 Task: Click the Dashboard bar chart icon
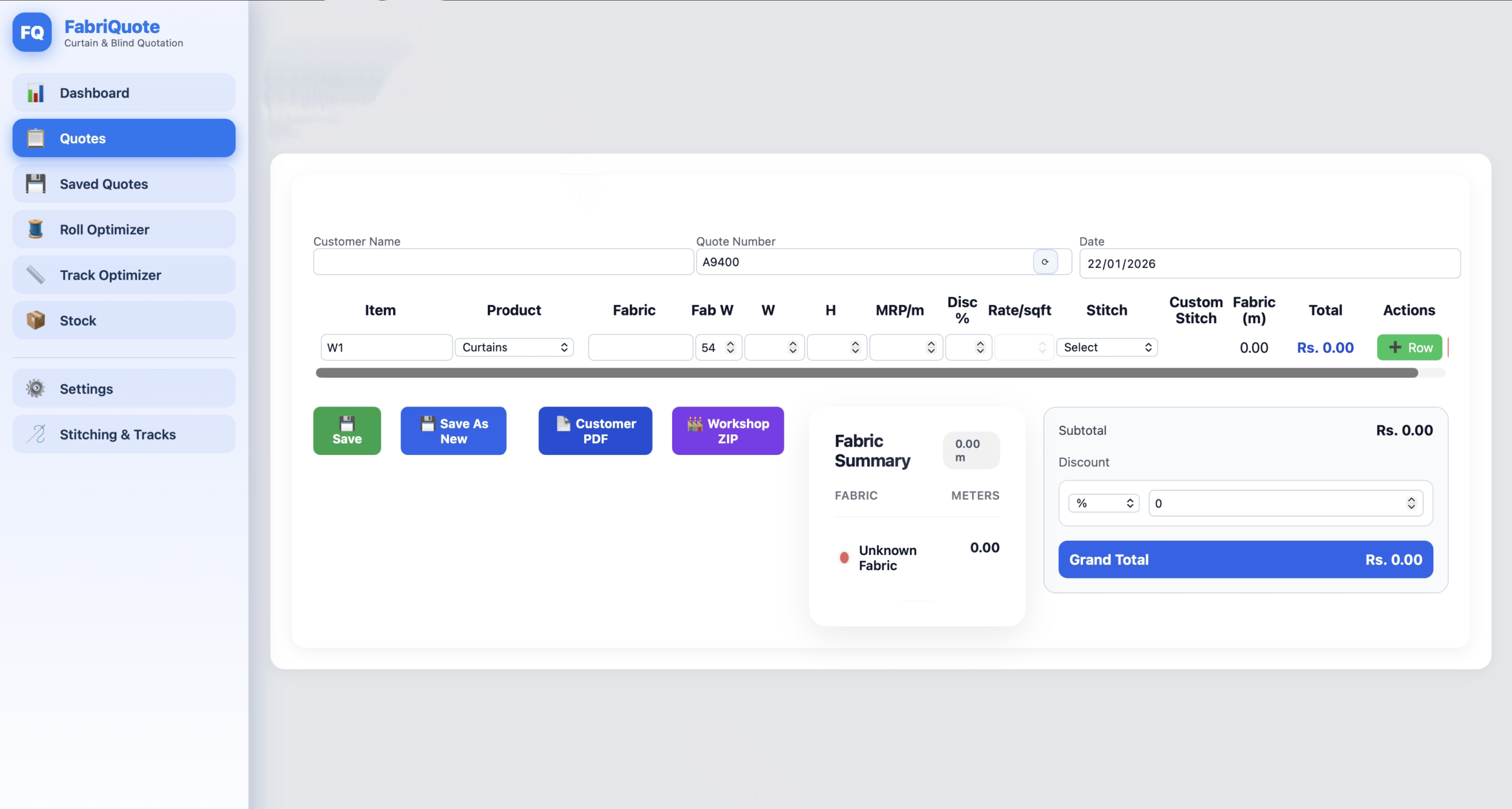[x=35, y=93]
